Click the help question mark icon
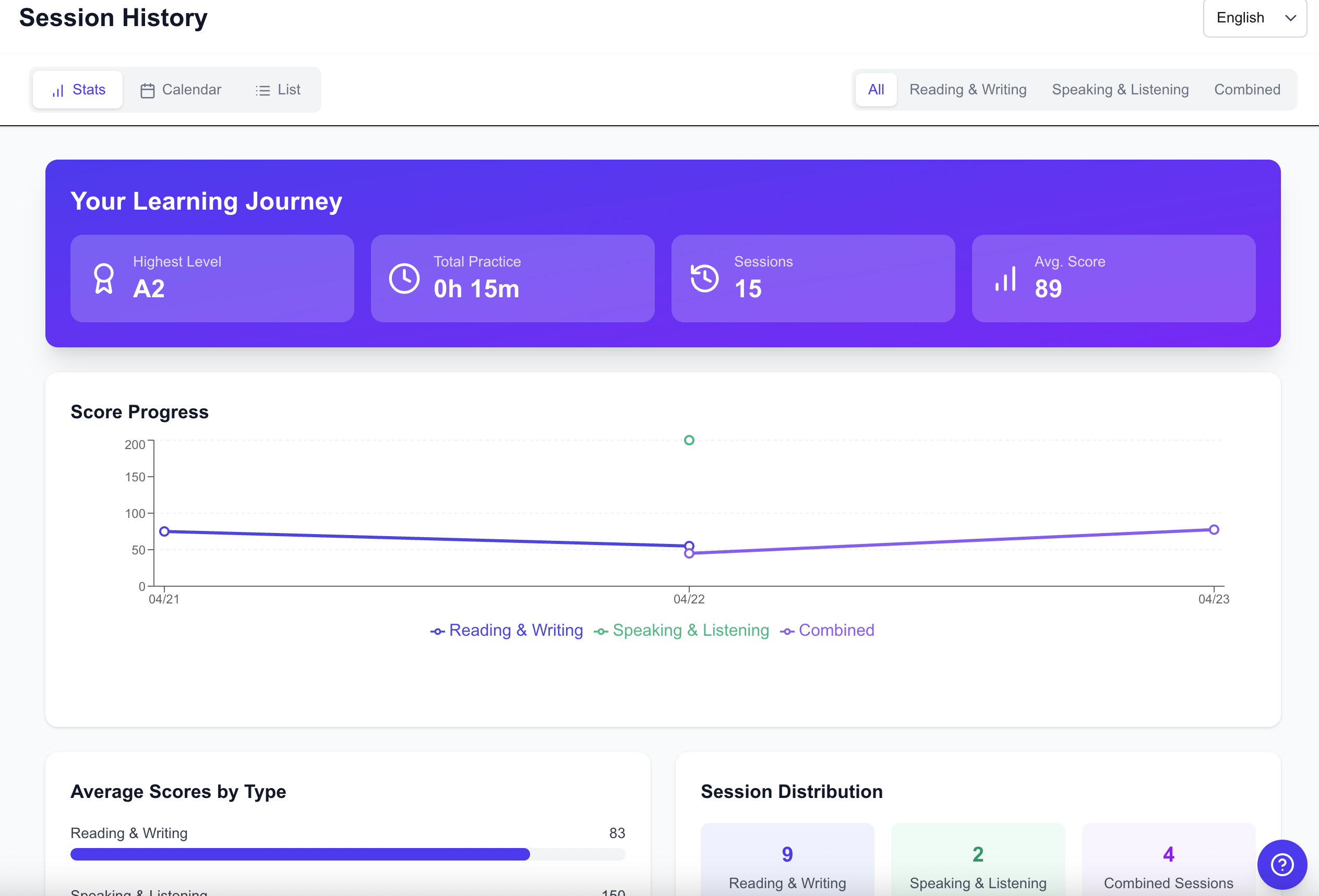This screenshot has height=896, width=1319. [1281, 864]
